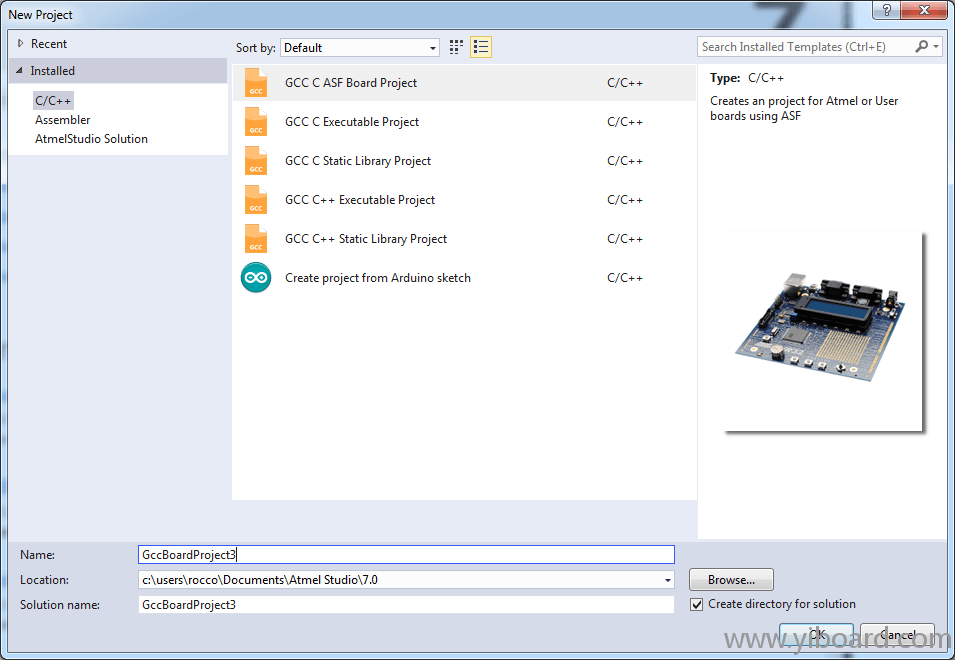Choose GCC C Static Library Project template
955x660 pixels.
coord(464,161)
